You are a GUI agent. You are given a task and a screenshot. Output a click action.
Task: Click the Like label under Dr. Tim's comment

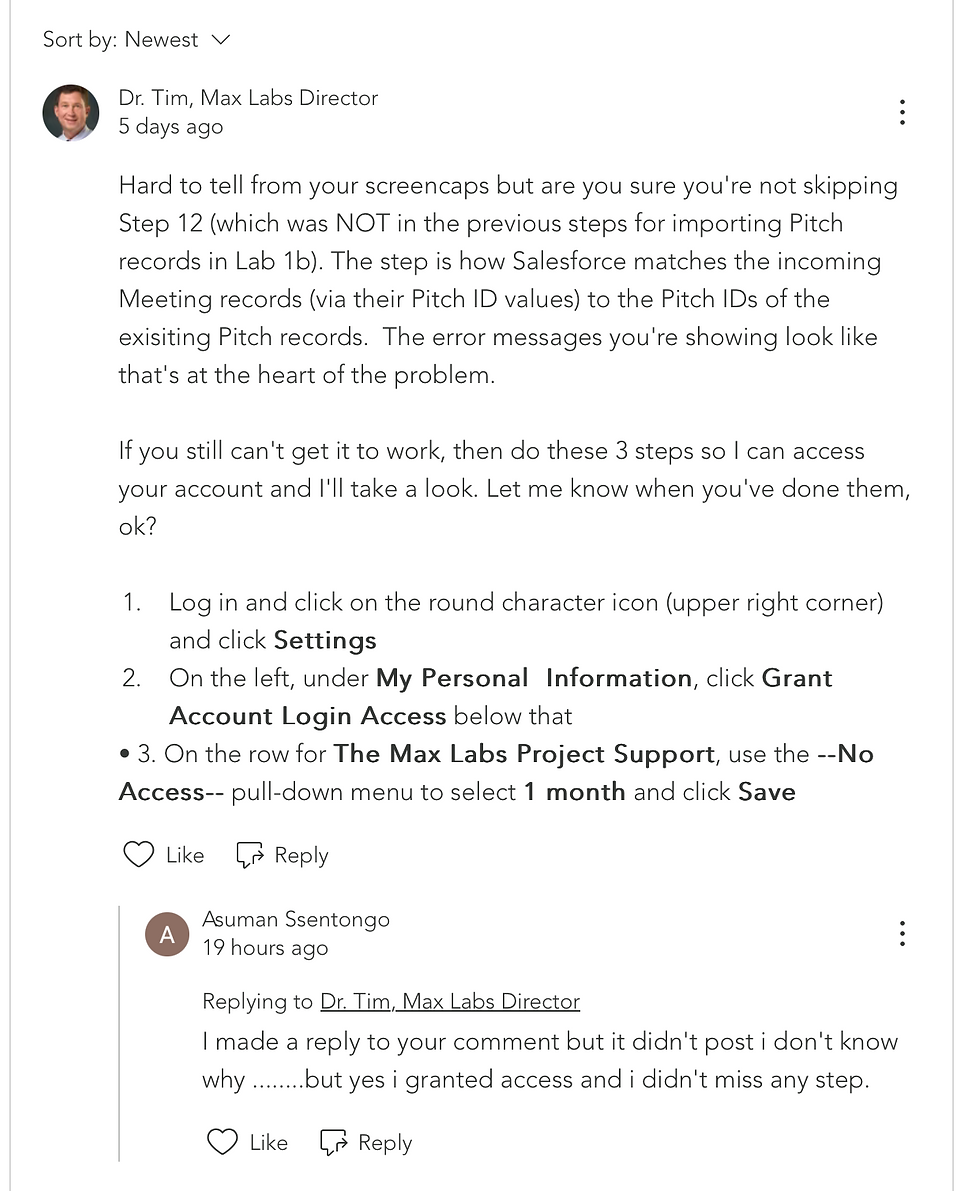click(185, 855)
